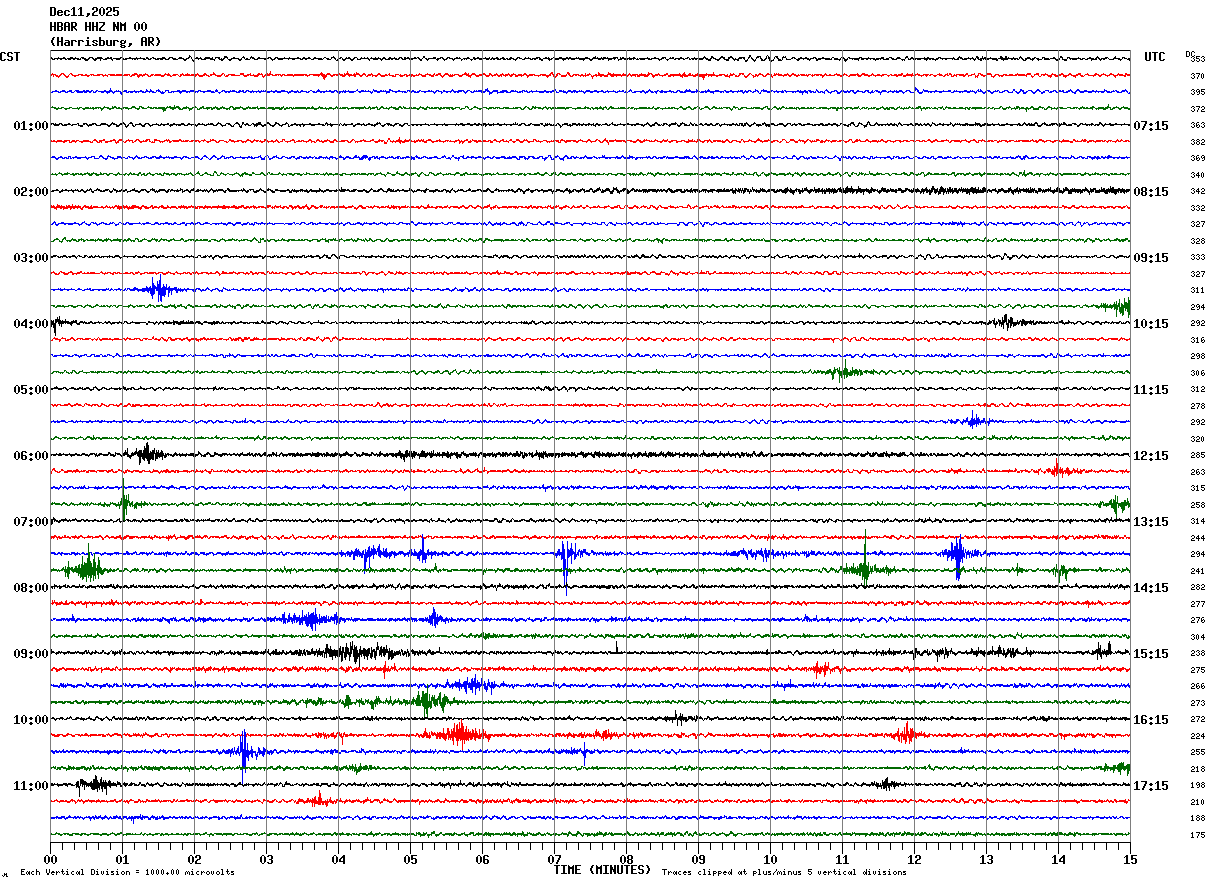The width and height of the screenshot is (1210, 886).
Task: Select the 02:00 CST time label
Action: tap(31, 192)
